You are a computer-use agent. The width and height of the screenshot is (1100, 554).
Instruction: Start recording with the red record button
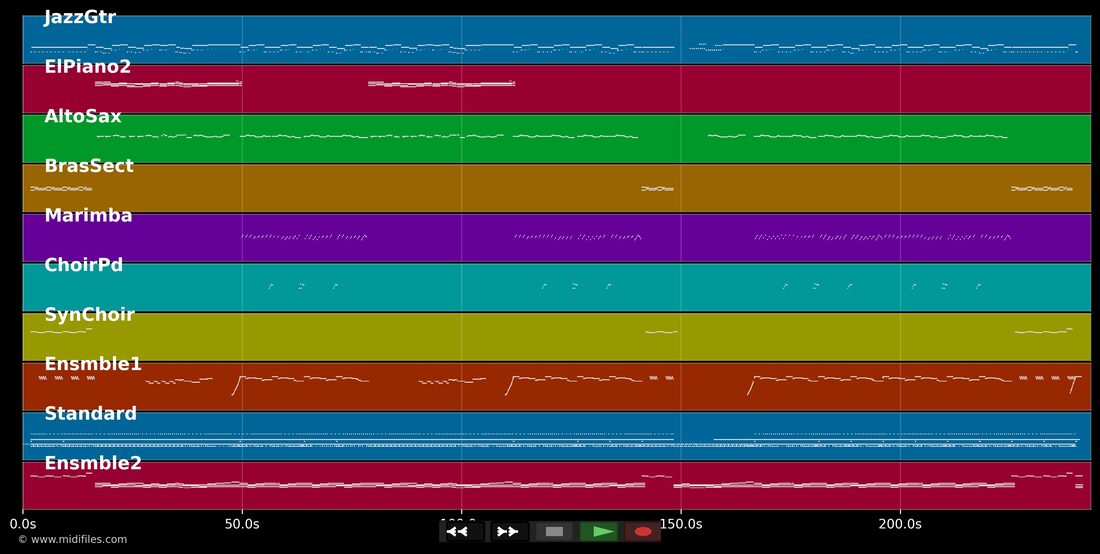(x=643, y=532)
